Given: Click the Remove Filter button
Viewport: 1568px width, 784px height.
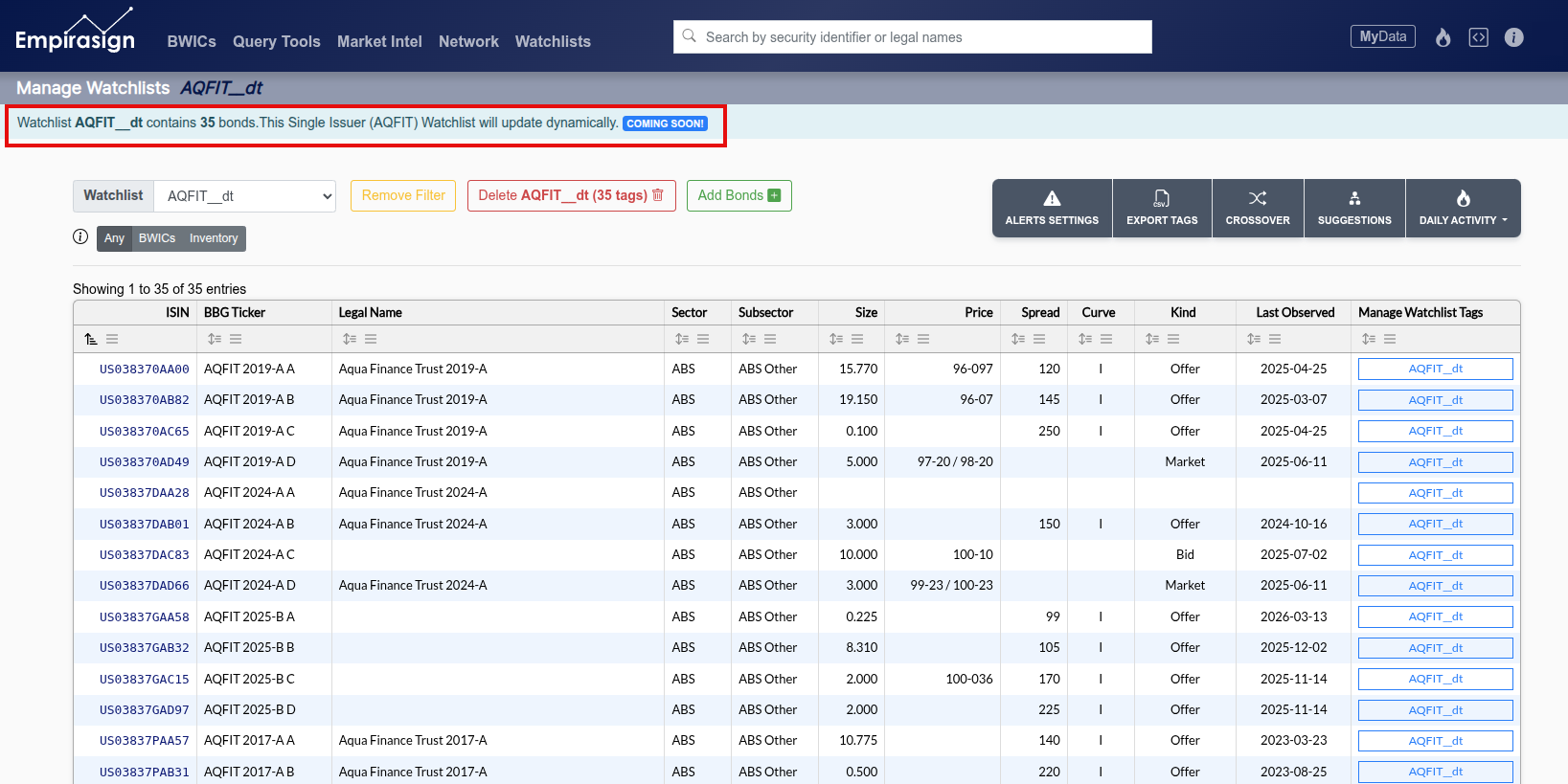Looking at the screenshot, I should coord(403,195).
